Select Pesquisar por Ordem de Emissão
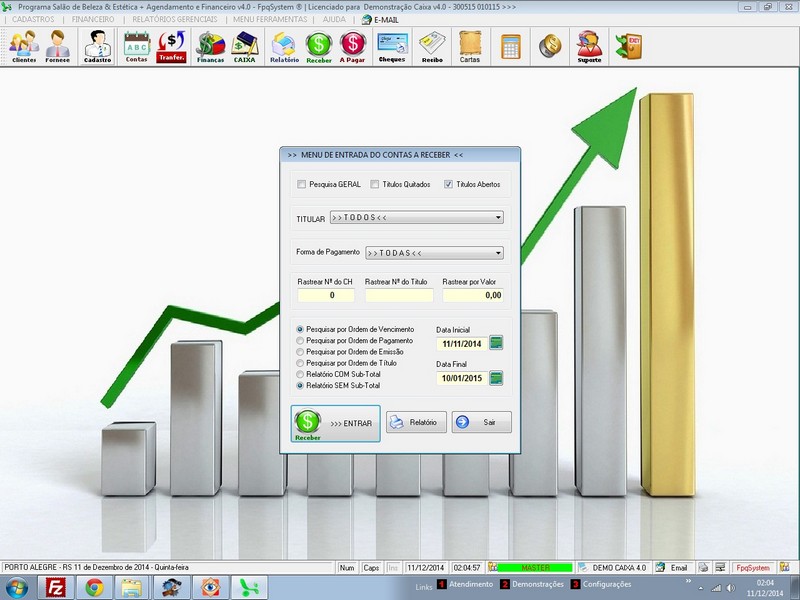 301,352
